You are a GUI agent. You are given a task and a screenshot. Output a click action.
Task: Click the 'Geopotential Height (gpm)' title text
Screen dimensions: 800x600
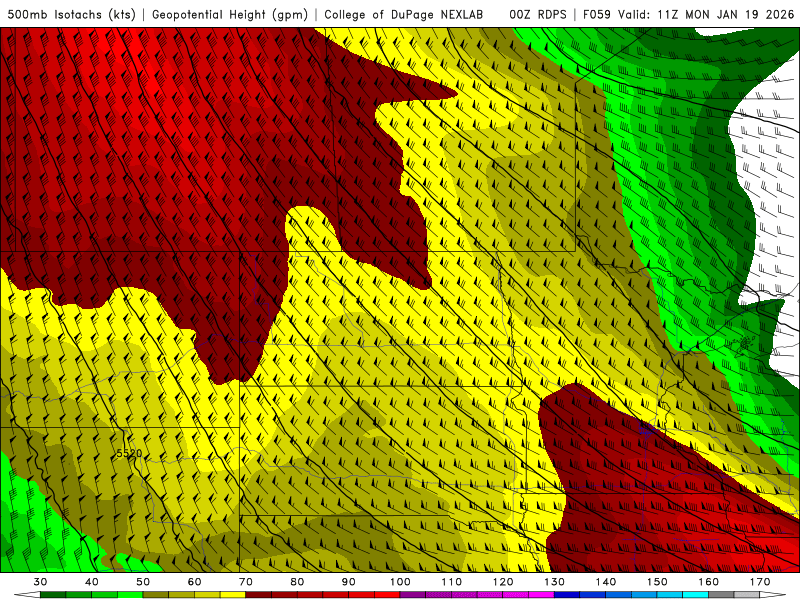coord(230,14)
